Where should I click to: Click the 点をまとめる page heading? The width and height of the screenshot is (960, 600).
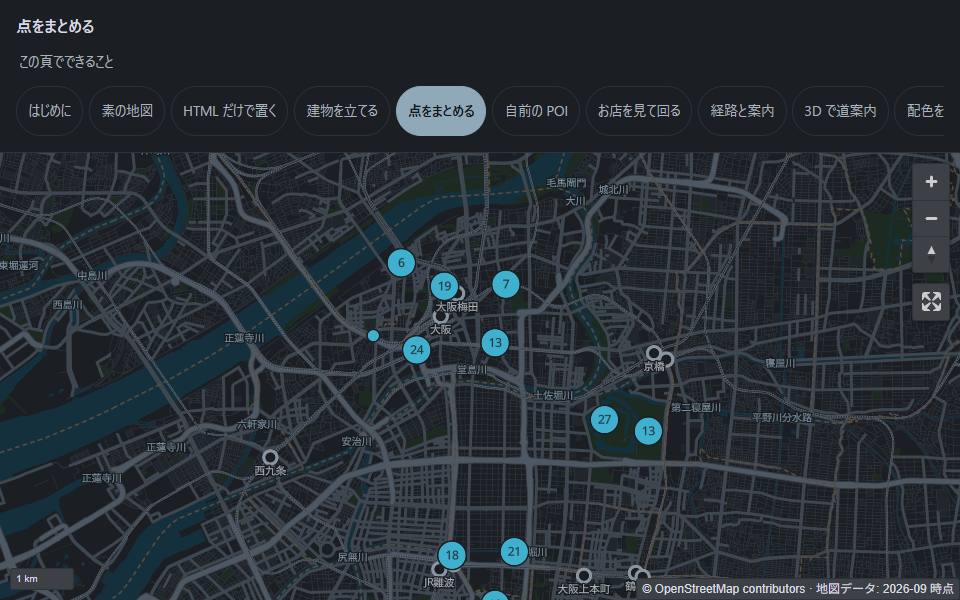56,26
